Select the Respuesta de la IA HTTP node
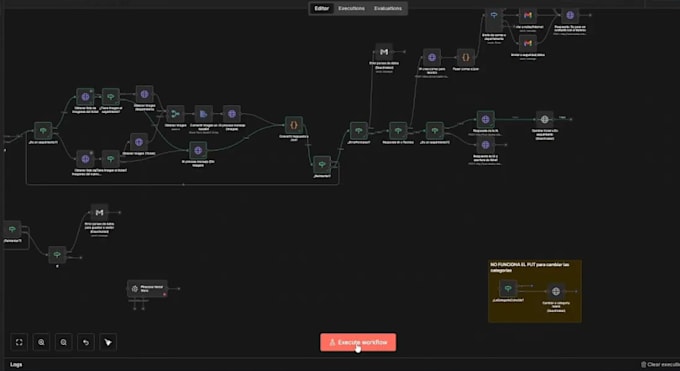680x371 pixels. (x=485, y=119)
